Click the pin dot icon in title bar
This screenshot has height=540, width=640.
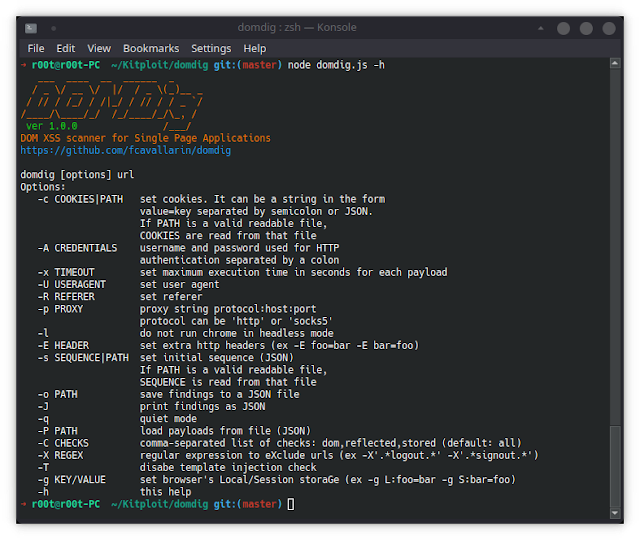(53, 28)
